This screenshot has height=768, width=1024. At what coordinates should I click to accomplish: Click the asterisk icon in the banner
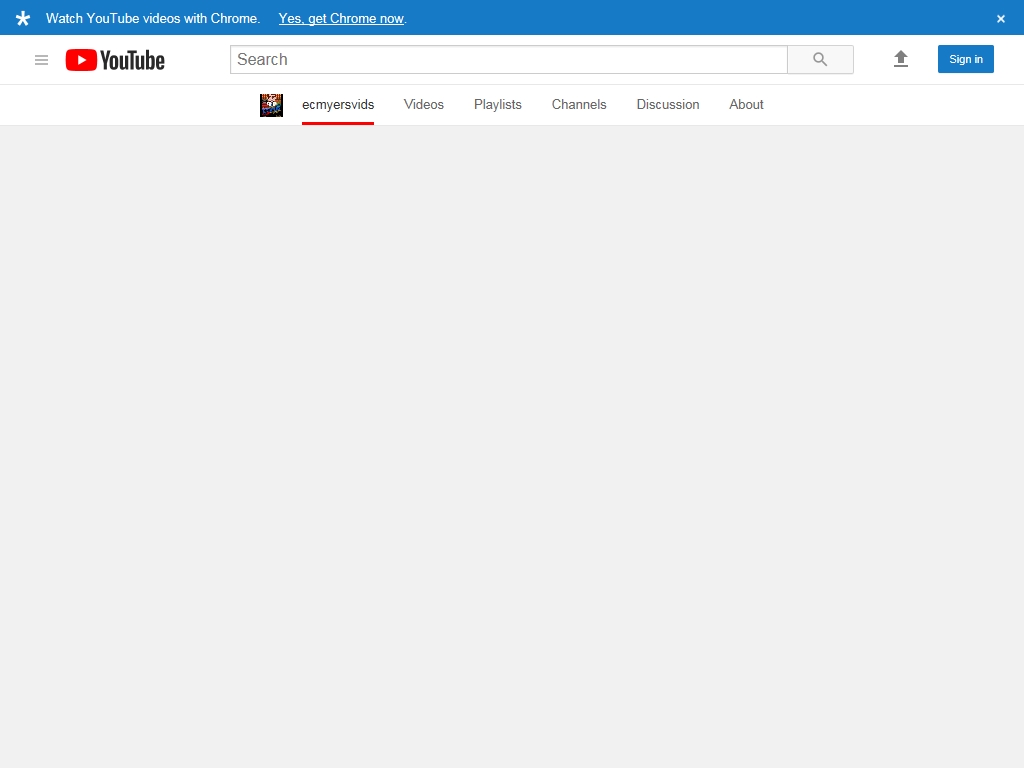pyautogui.click(x=23, y=18)
